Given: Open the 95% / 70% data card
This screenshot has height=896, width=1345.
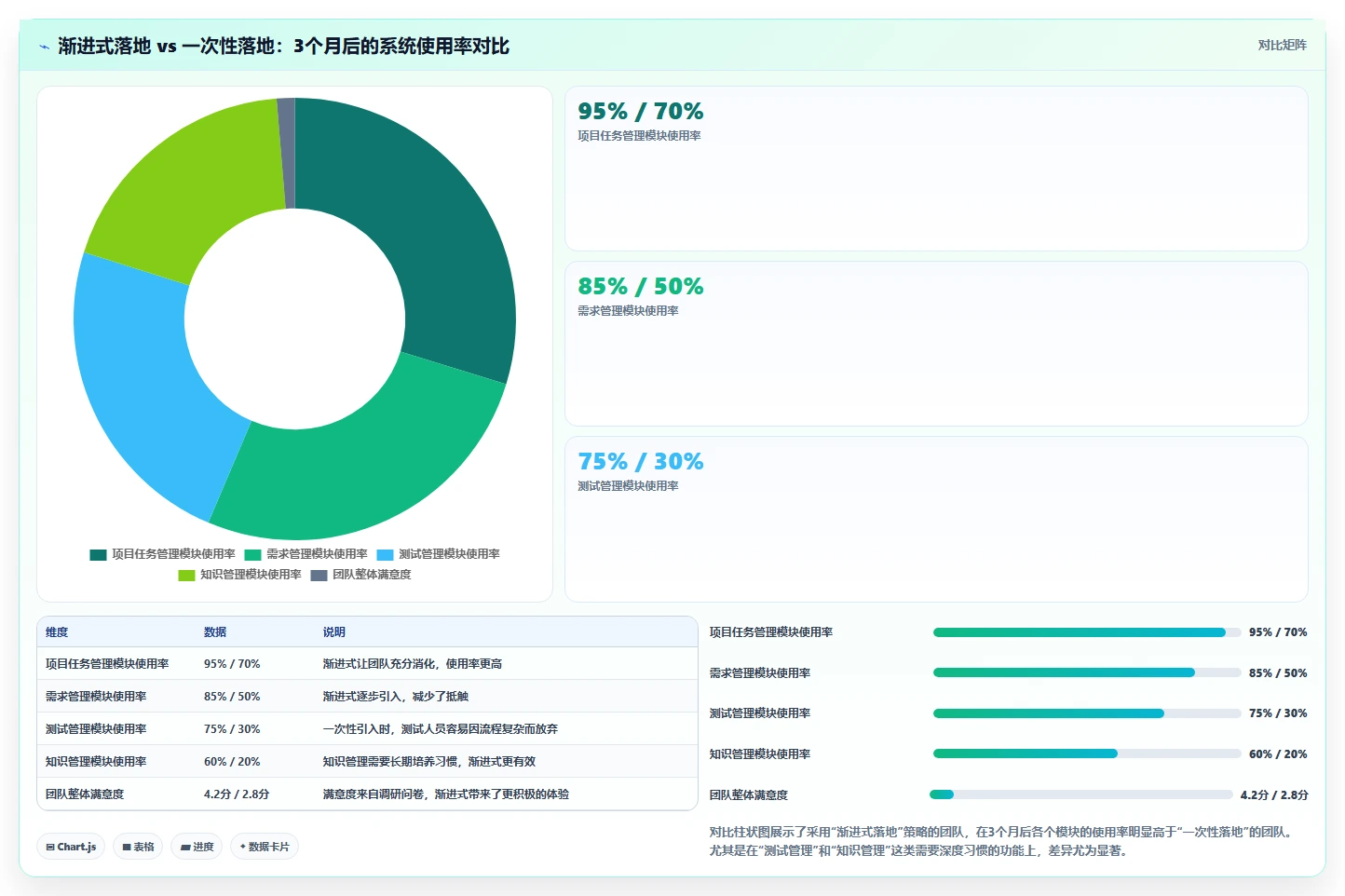Looking at the screenshot, I should click(x=936, y=169).
